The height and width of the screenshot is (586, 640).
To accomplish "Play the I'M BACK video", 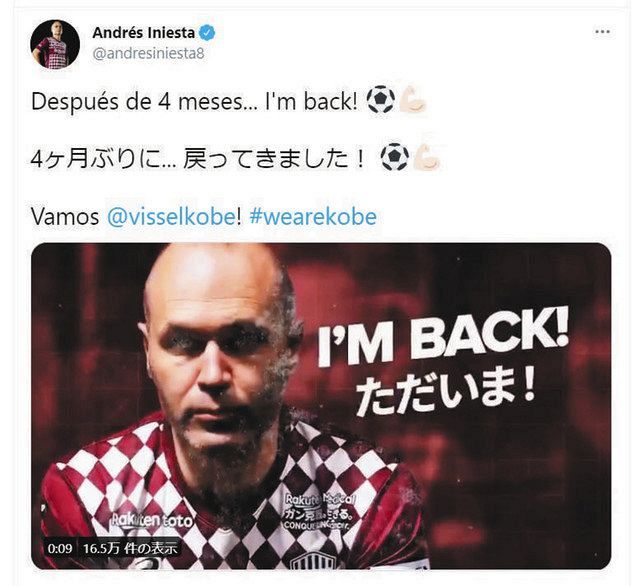I will (321, 406).
